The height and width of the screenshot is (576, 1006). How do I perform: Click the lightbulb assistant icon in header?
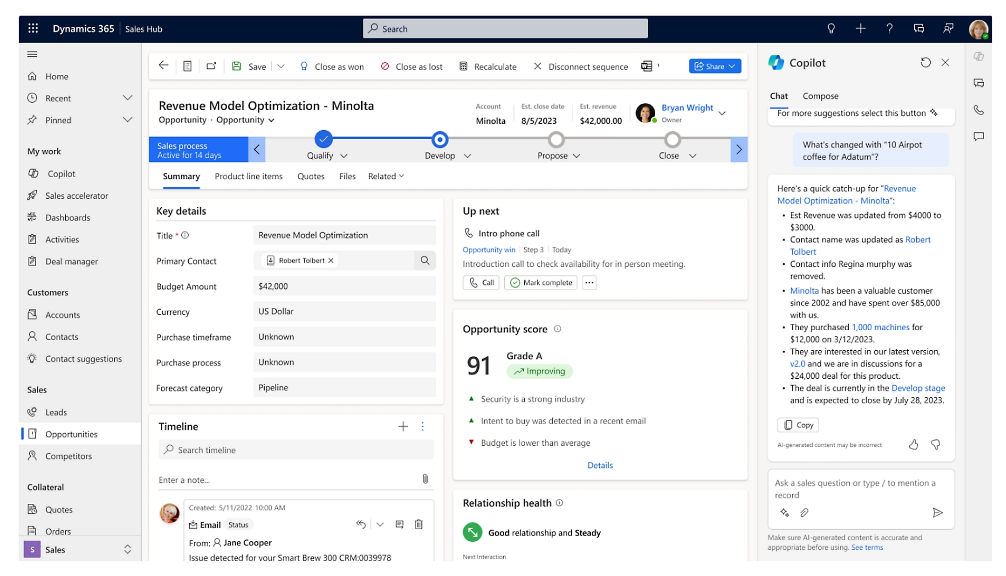pos(831,28)
